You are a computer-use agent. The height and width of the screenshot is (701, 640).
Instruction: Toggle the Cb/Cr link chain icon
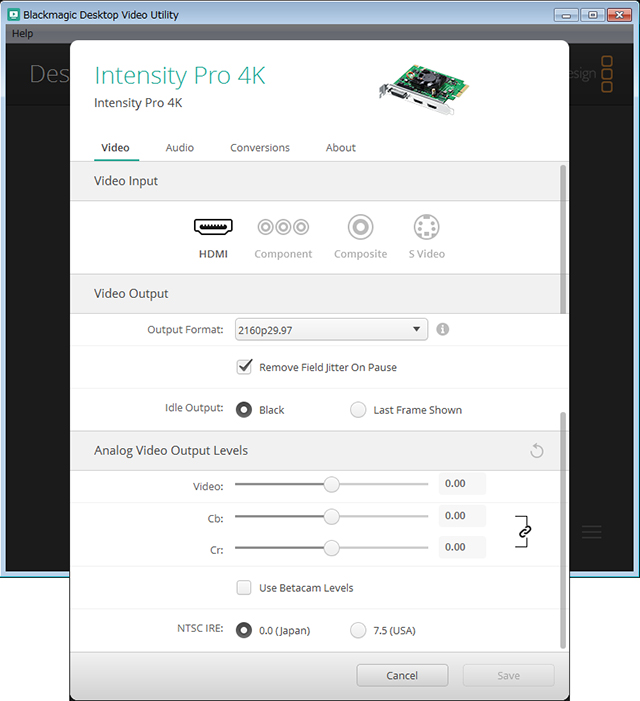[x=524, y=531]
